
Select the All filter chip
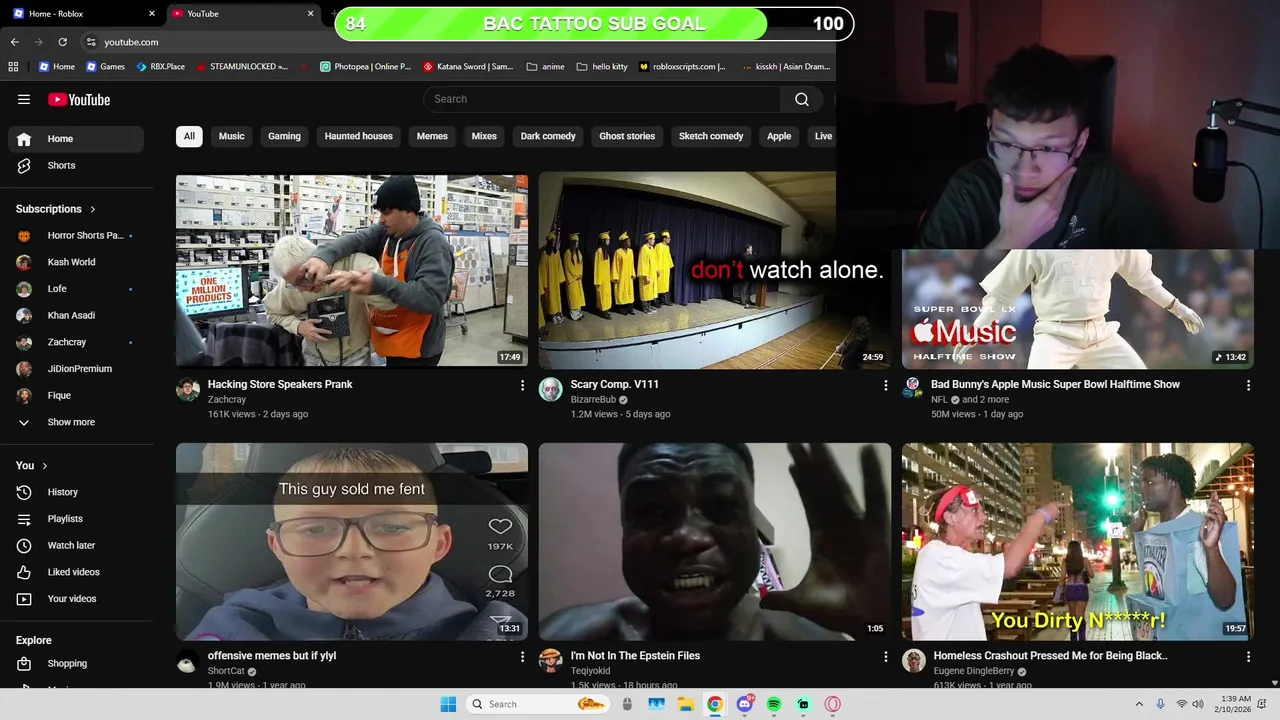[x=189, y=136]
